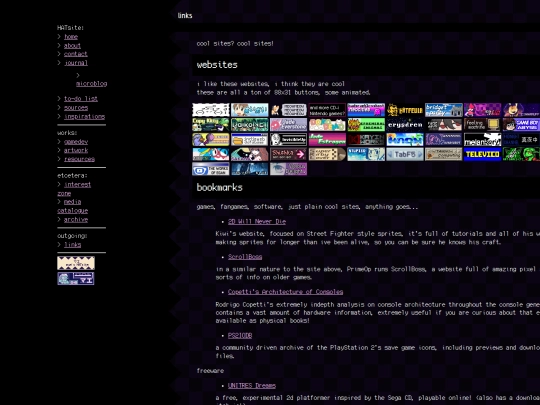Open the crysdren site button

[x=405, y=125]
